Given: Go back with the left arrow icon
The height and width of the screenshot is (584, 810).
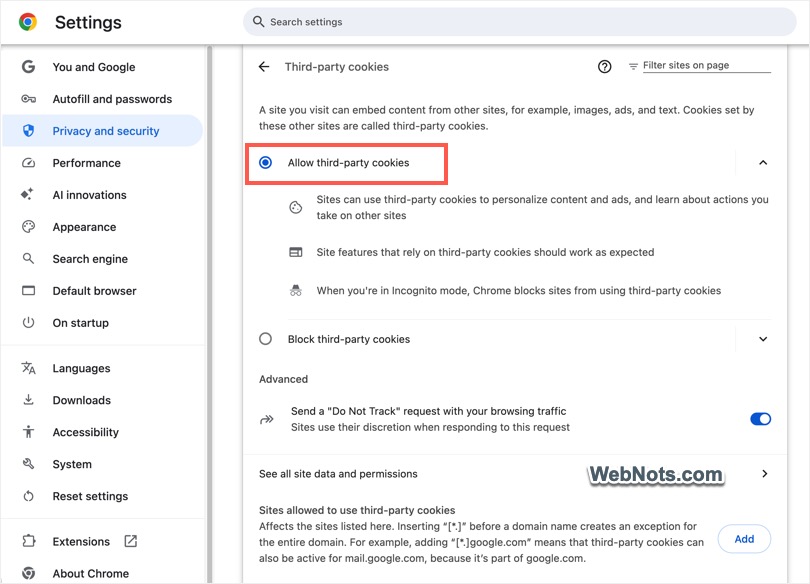Looking at the screenshot, I should pyautogui.click(x=264, y=67).
